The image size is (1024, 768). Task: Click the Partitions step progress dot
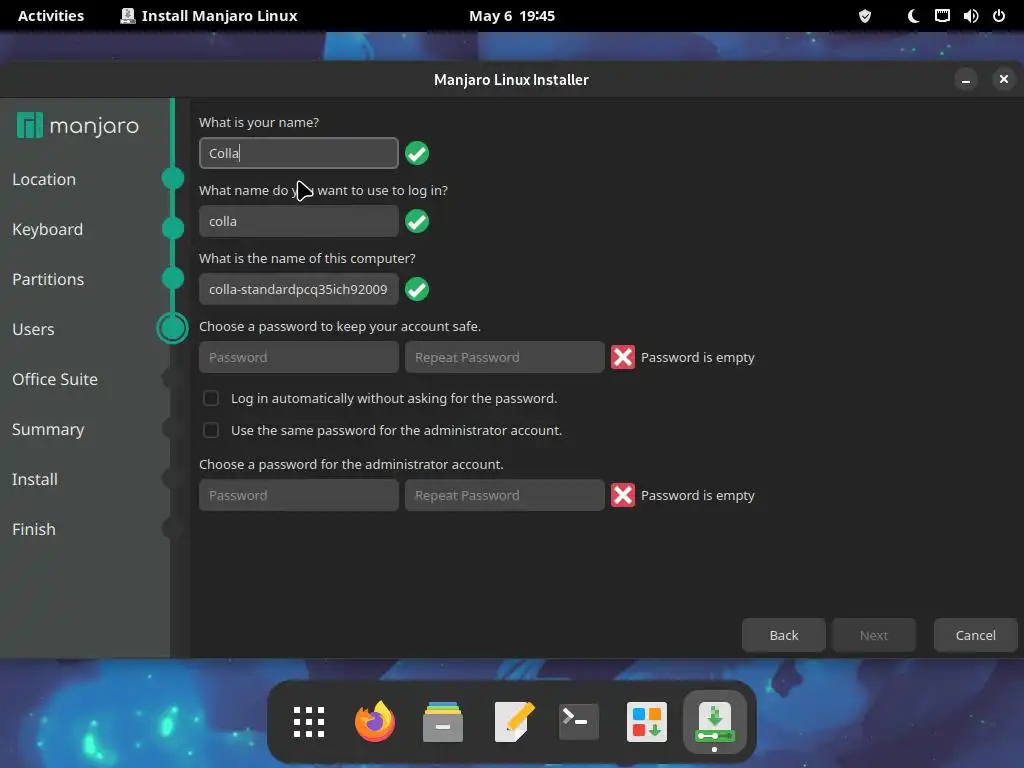point(172,278)
